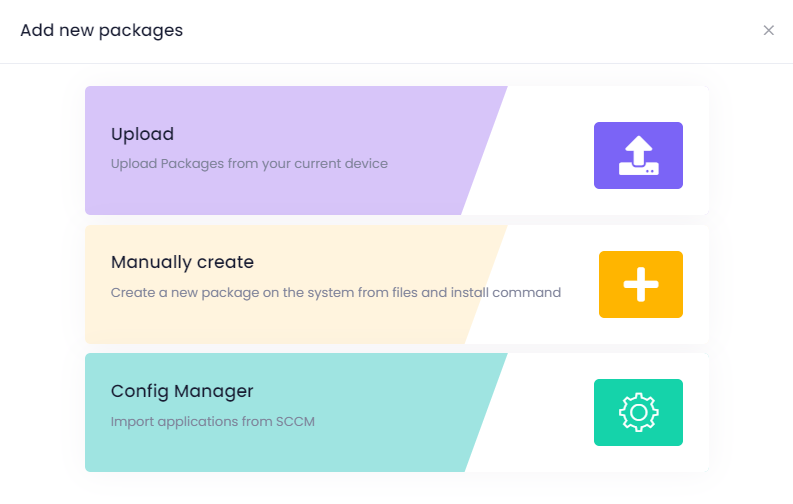793x504 pixels.
Task: Click the green gear icon
Action: coord(638,412)
